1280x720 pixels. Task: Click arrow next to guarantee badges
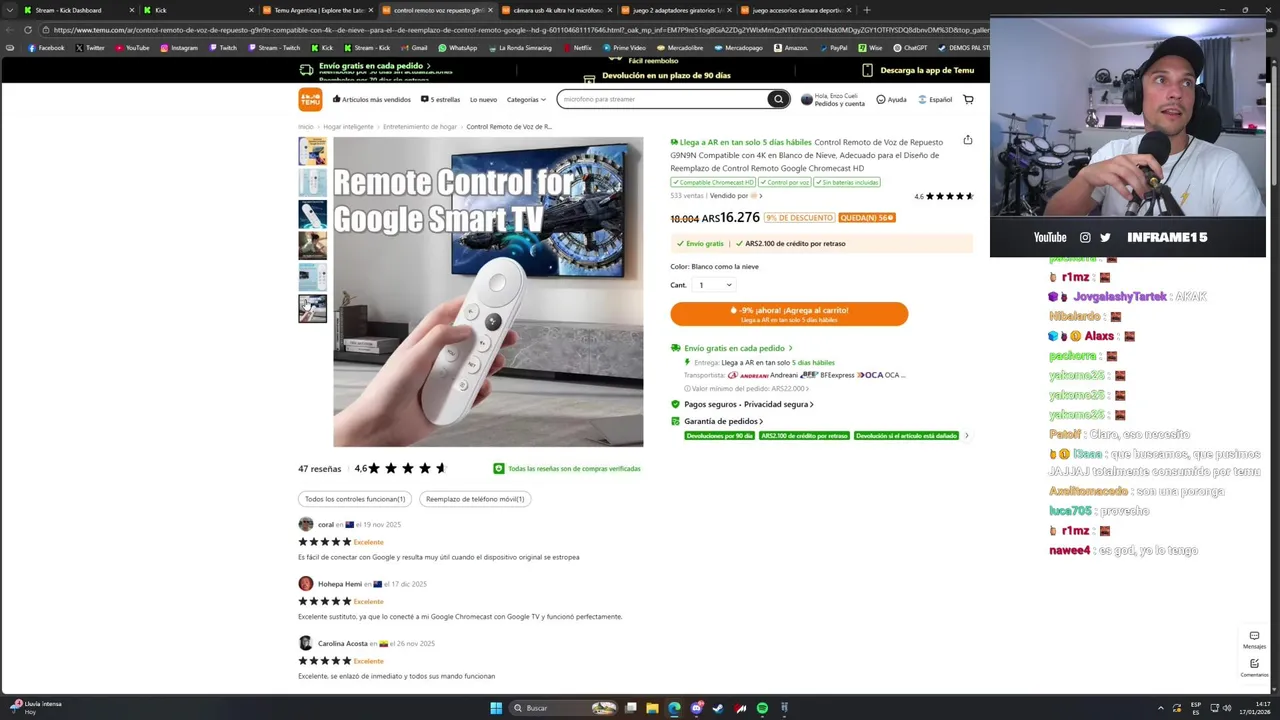(x=966, y=435)
